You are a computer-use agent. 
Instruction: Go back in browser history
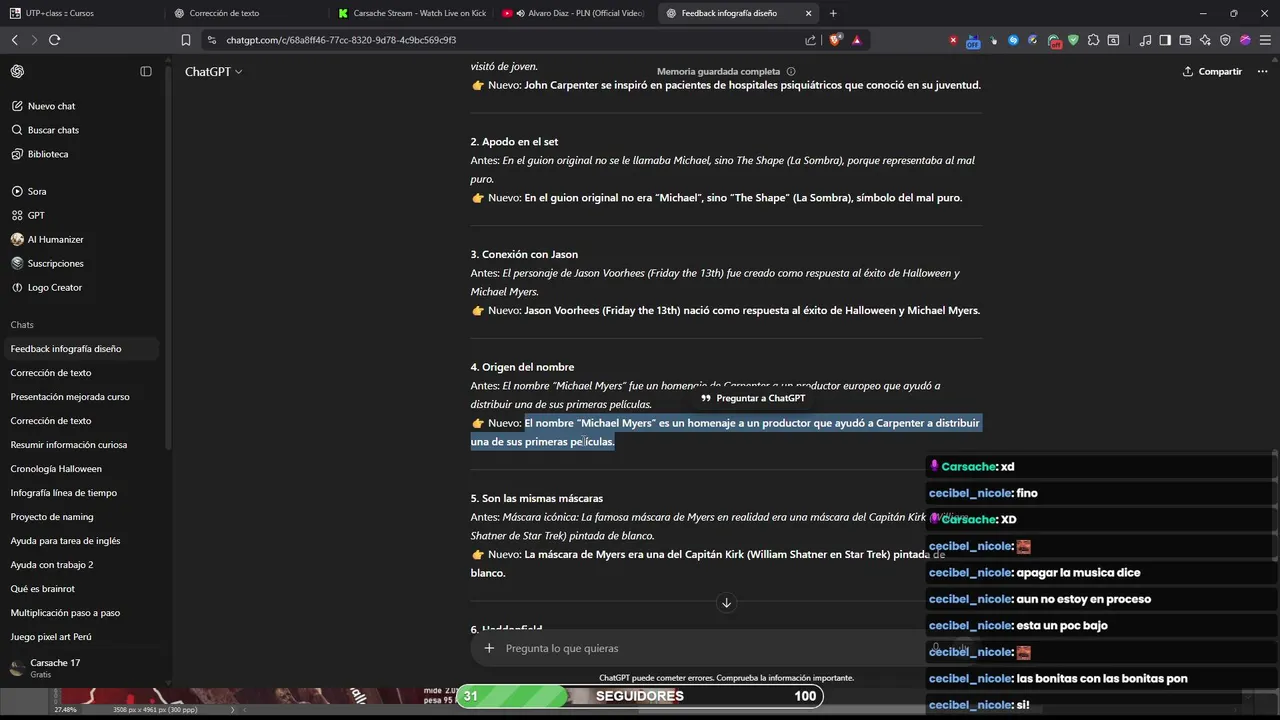coord(14,40)
